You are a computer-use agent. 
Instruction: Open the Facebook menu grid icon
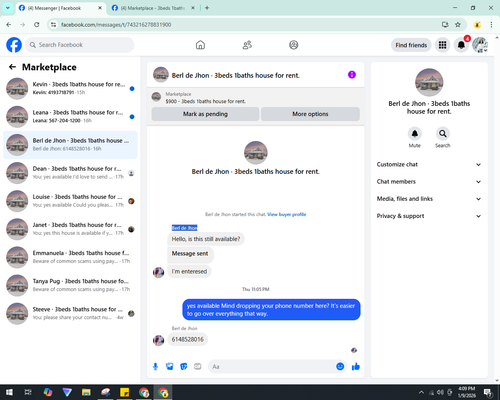tap(442, 45)
